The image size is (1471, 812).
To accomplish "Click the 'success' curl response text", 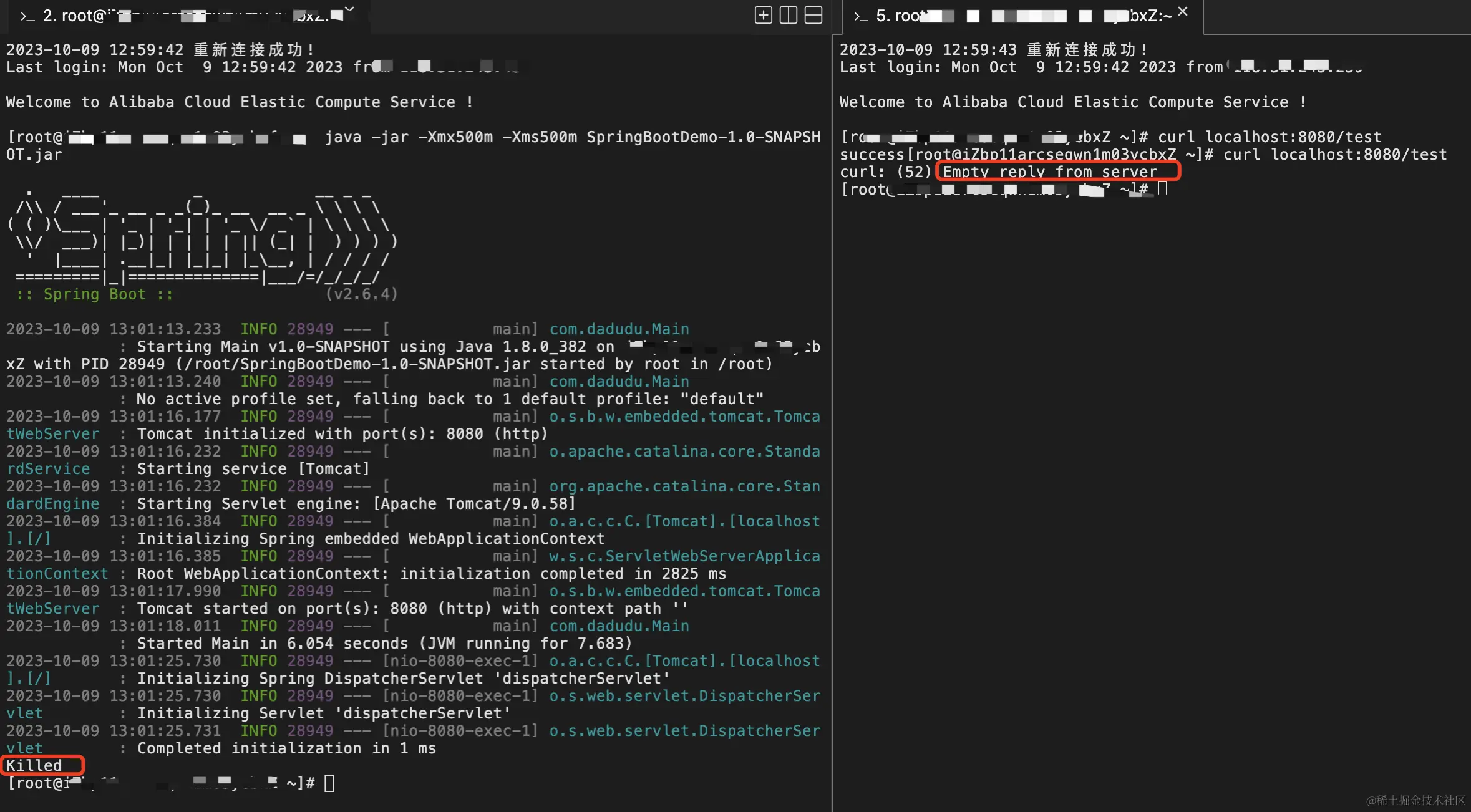I will [x=872, y=154].
